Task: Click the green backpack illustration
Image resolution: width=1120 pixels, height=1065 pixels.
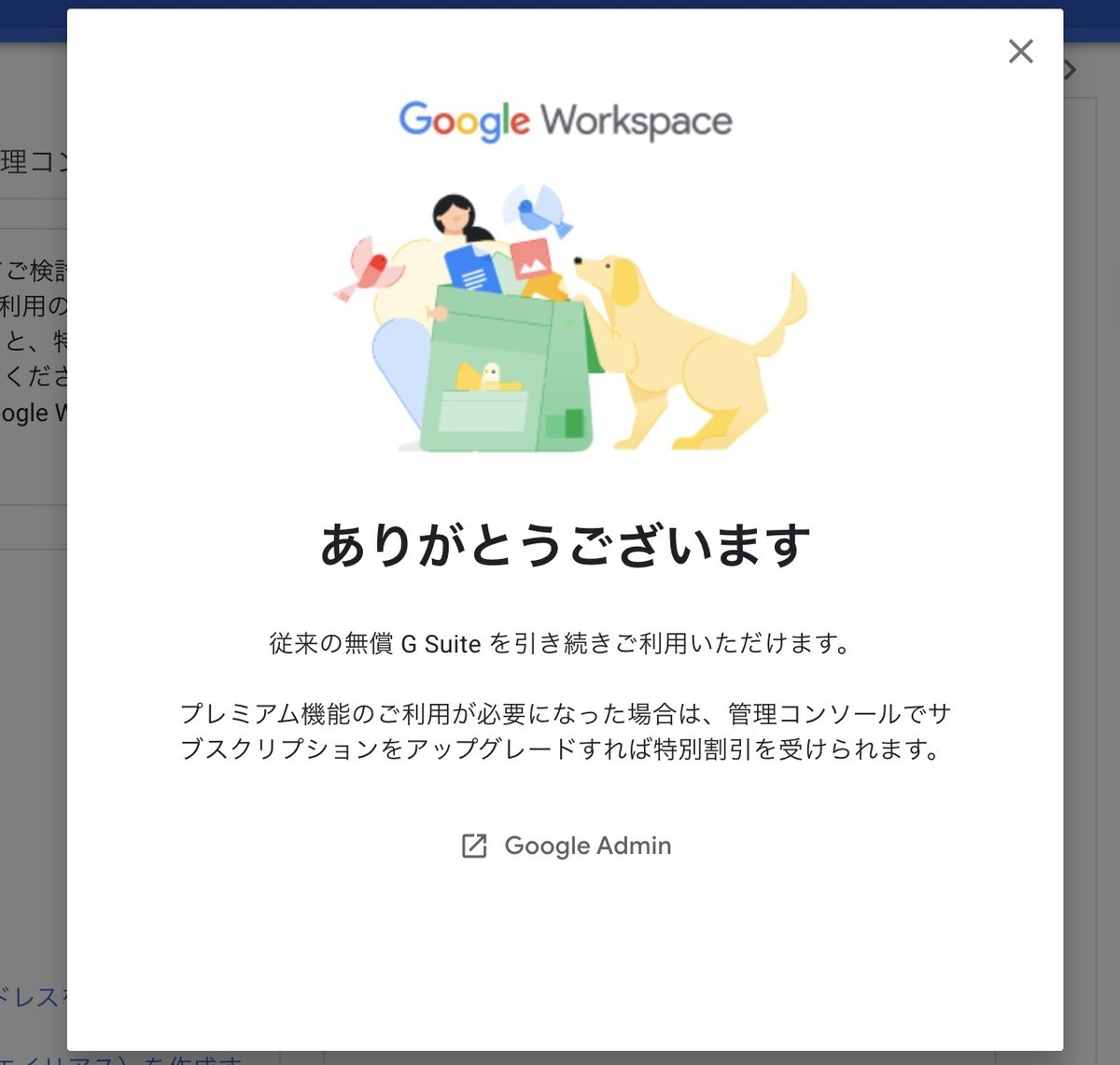Action: point(509,369)
